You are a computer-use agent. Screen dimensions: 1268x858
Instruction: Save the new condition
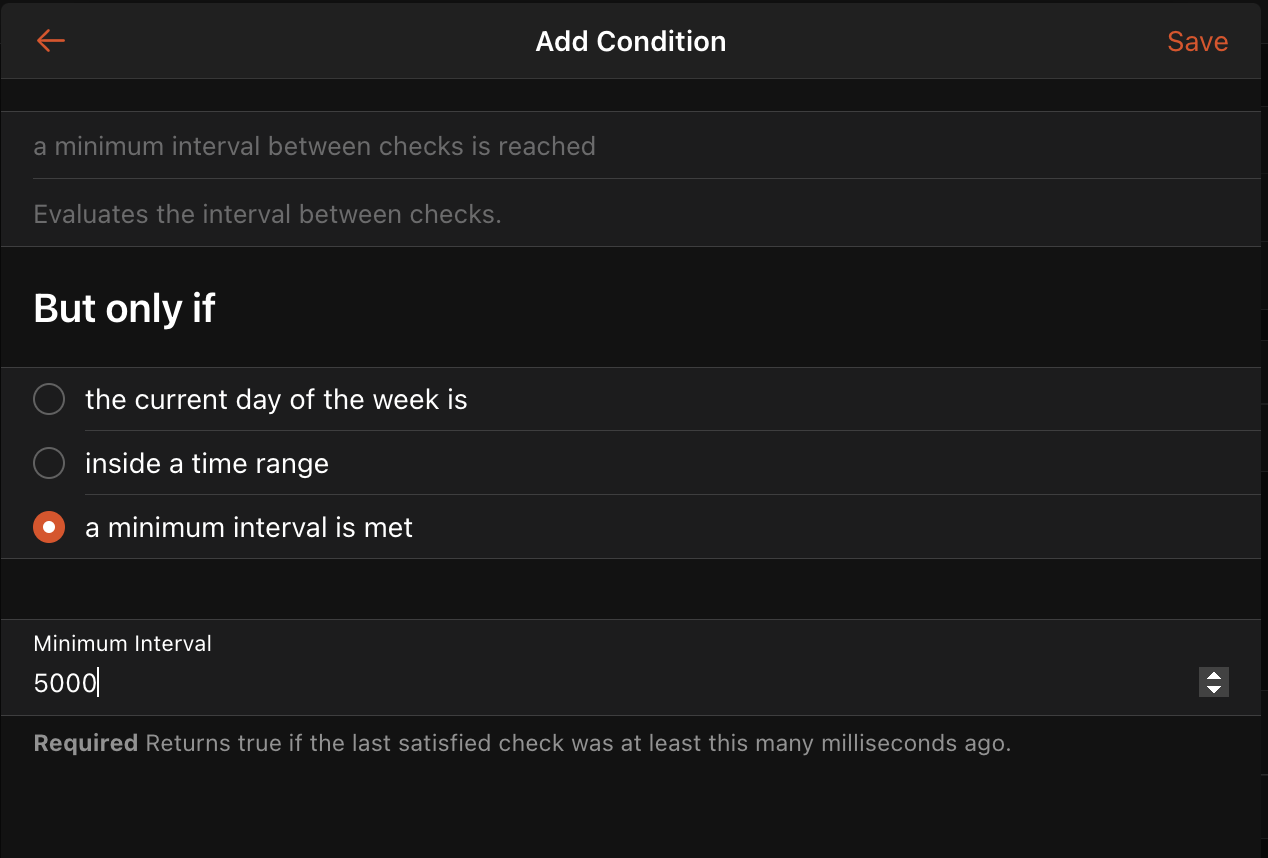click(1197, 42)
